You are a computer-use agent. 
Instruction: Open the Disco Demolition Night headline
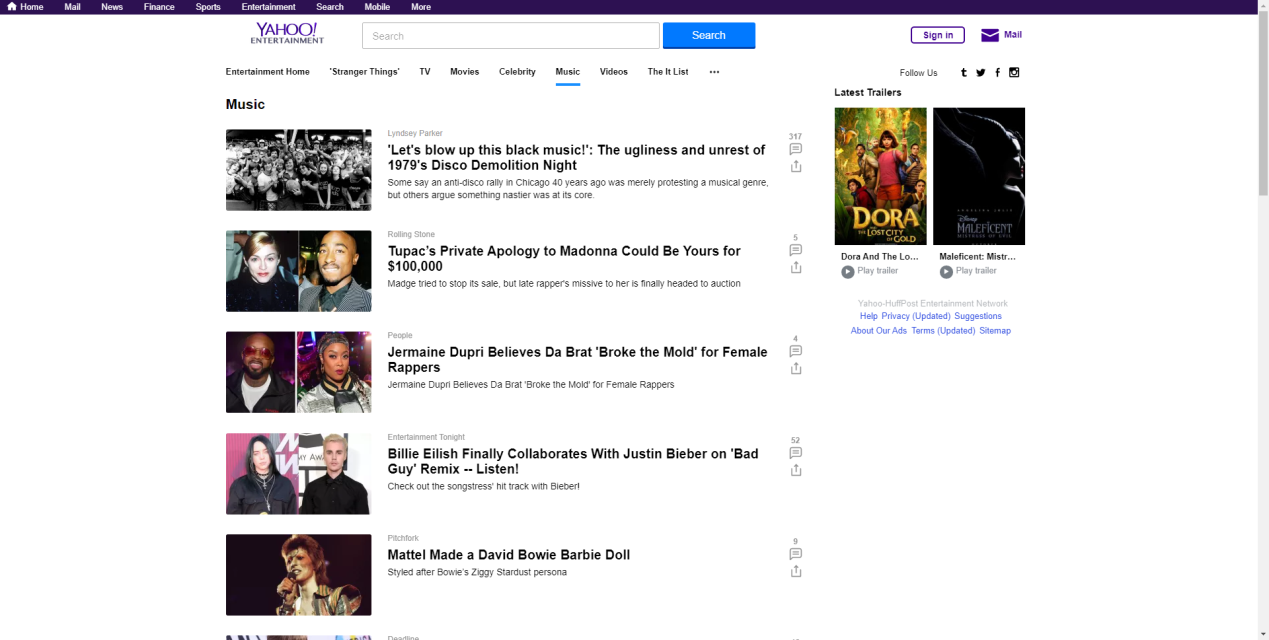pos(577,157)
